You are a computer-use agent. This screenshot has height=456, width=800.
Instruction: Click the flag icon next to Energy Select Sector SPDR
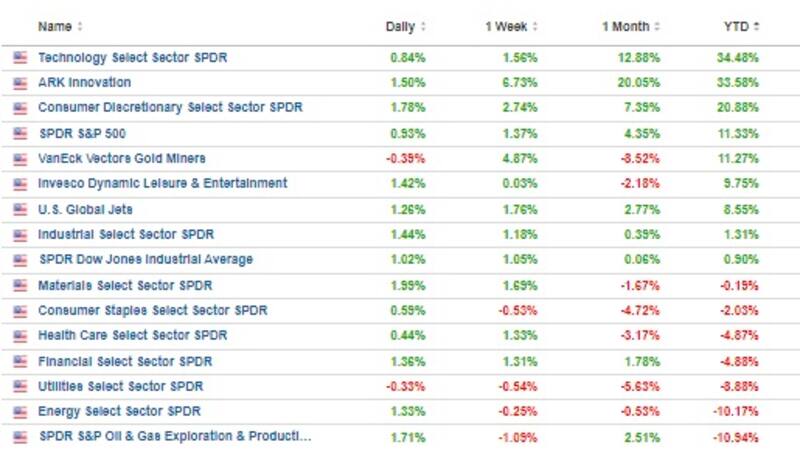[x=20, y=411]
